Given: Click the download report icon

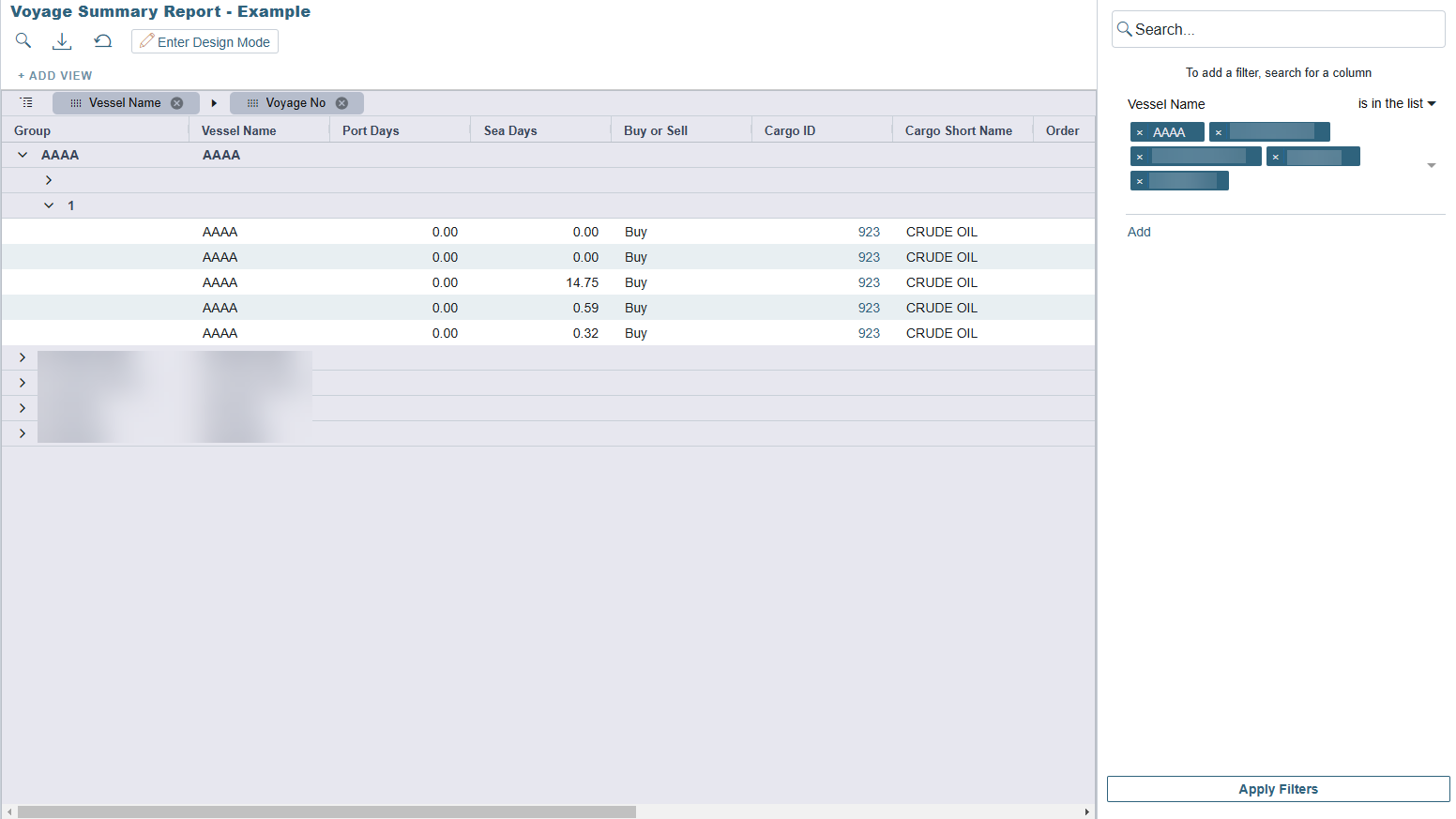Looking at the screenshot, I should coord(62,40).
